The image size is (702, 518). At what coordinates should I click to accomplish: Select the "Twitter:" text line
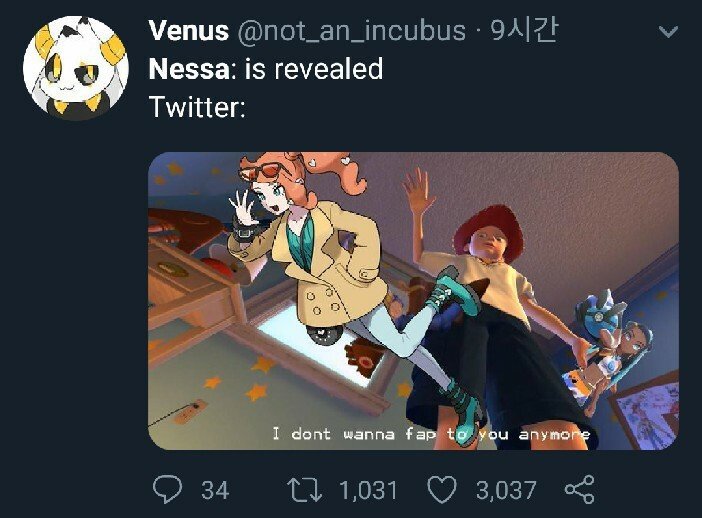(197, 106)
